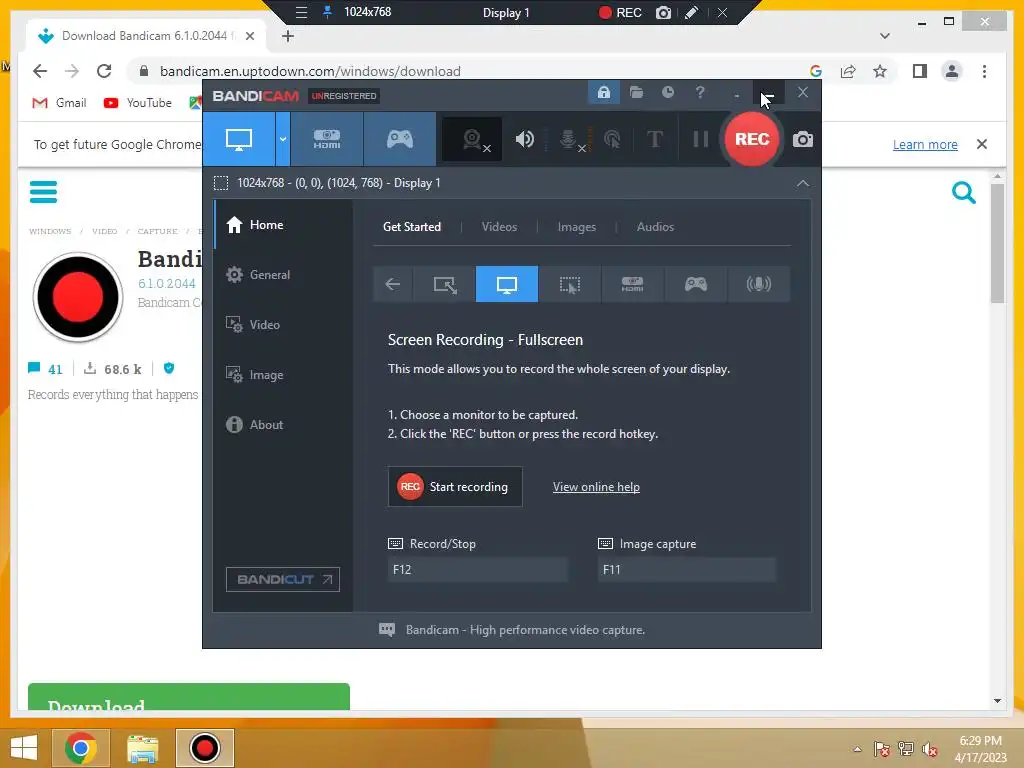Screen dimensions: 1024x768
Task: Show hidden system tray icons arrow
Action: [x=857, y=749]
